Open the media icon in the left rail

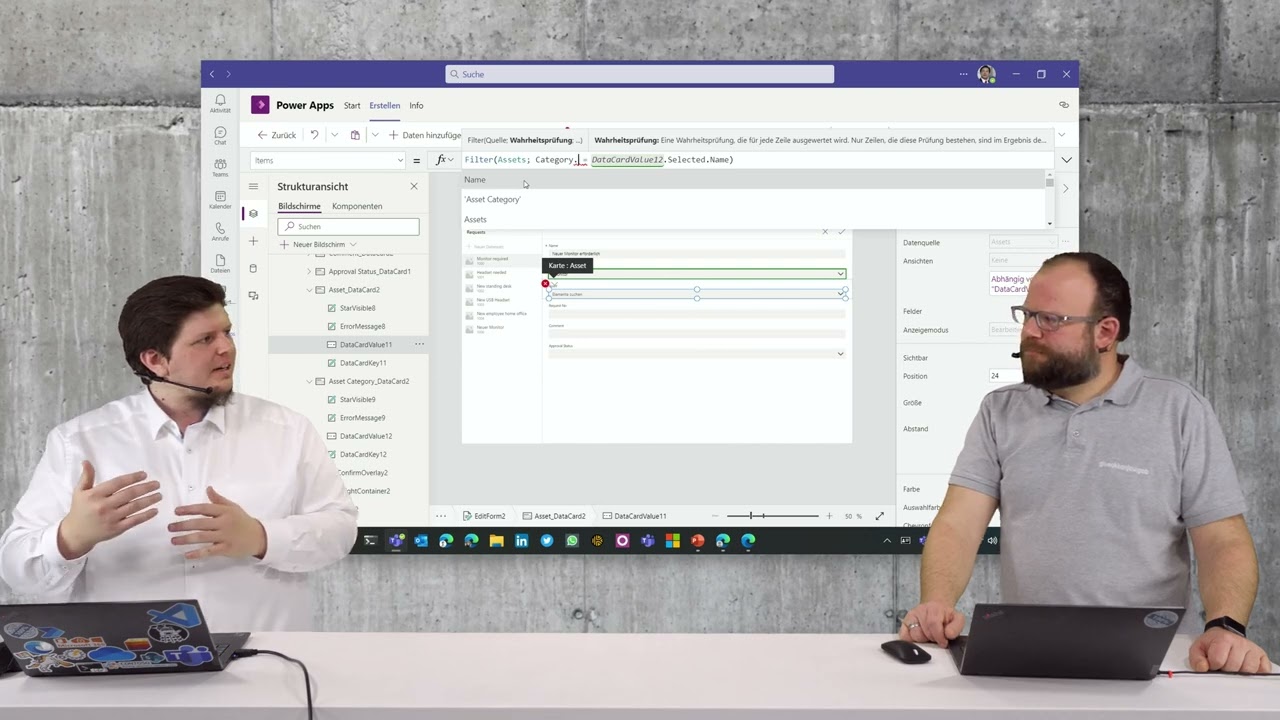coord(253,295)
